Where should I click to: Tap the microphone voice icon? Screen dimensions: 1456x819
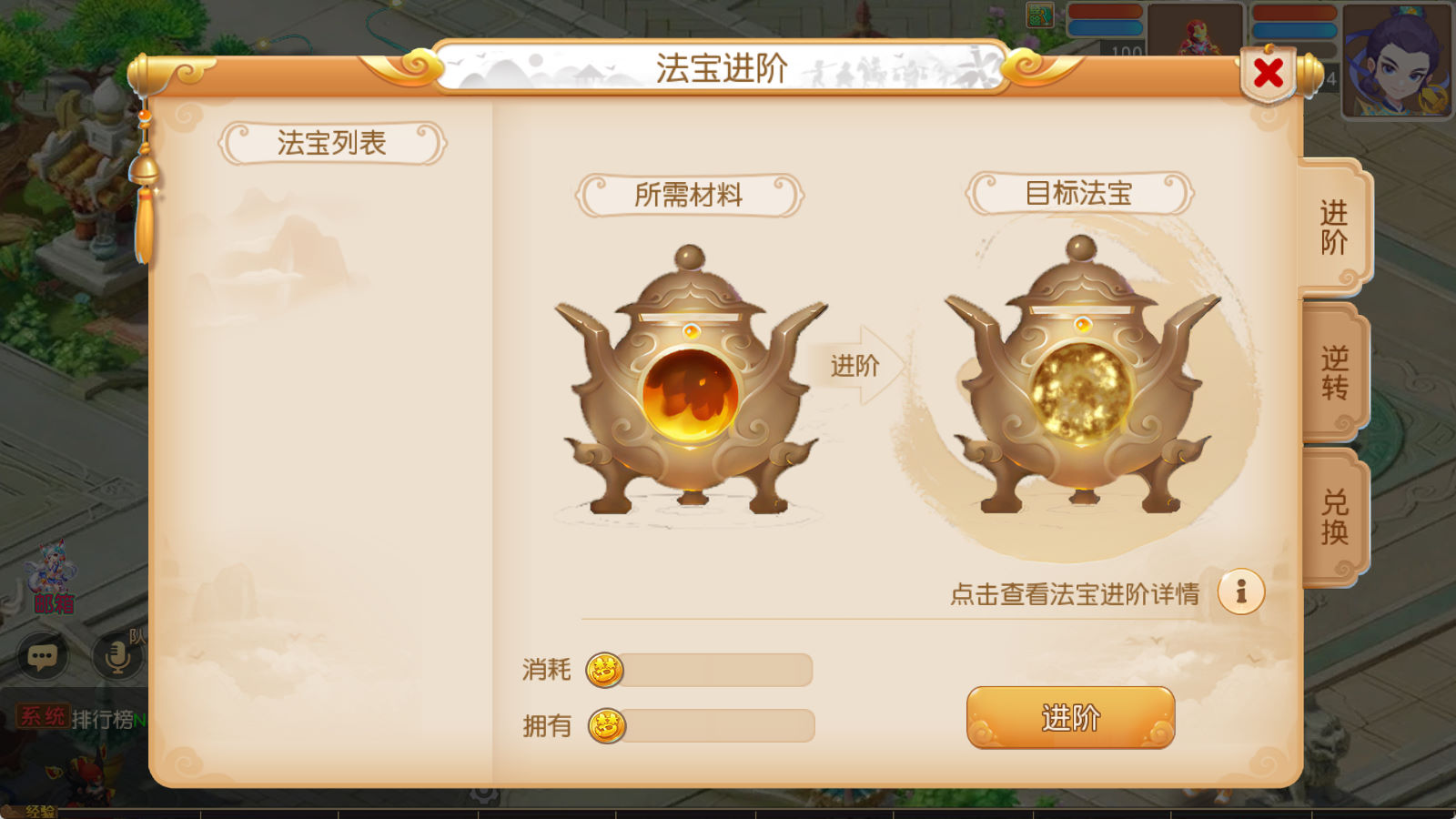click(117, 655)
